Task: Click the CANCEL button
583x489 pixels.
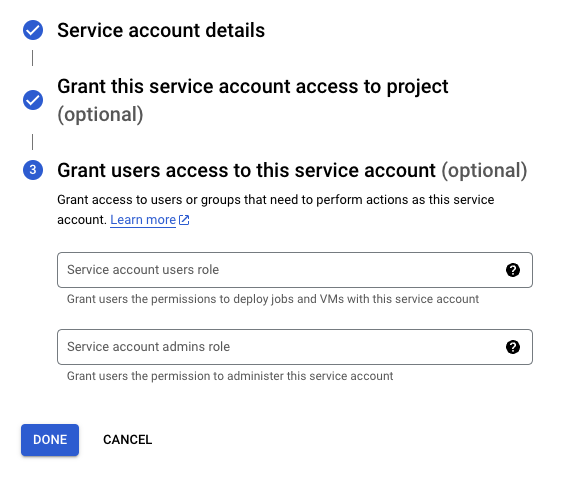Action: [128, 440]
